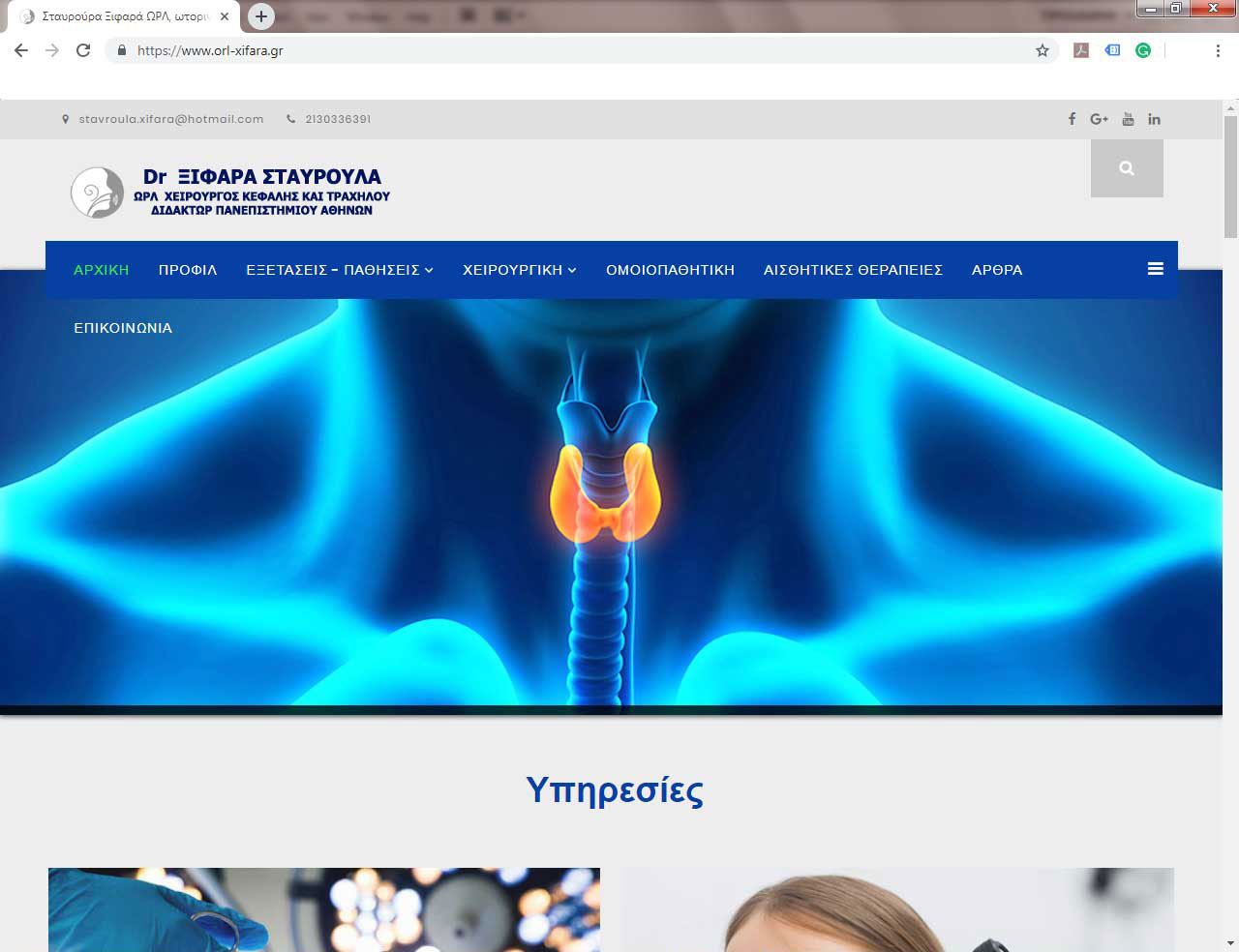This screenshot has width=1239, height=952.
Task: Click the stavroula.xifara@hotmail.com email
Action: pyautogui.click(x=171, y=119)
